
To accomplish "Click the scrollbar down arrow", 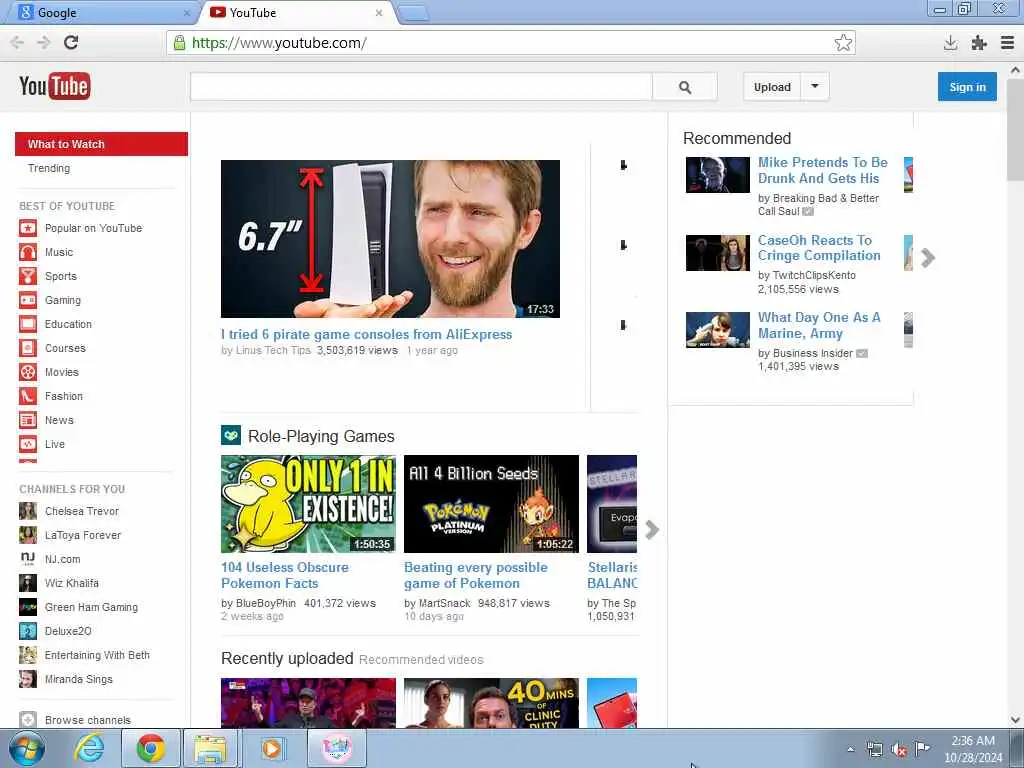I will (1015, 720).
